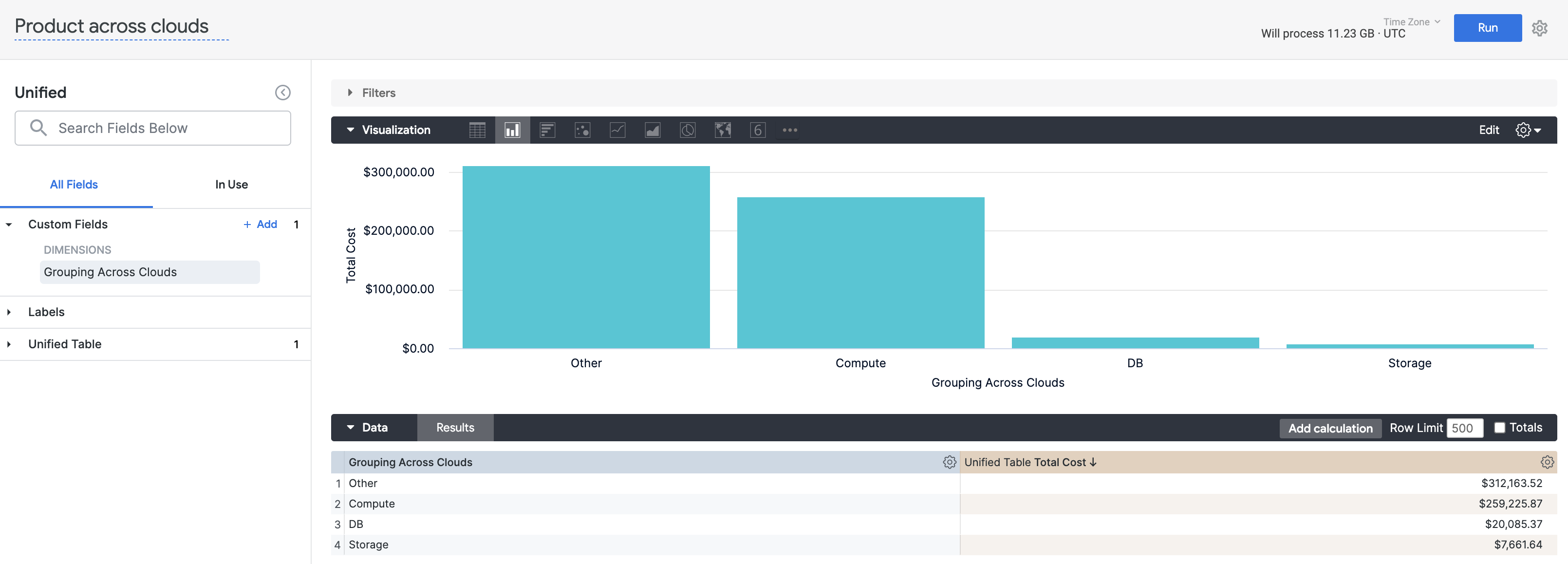
Task: Enable the Totals checkbox
Action: point(1499,428)
